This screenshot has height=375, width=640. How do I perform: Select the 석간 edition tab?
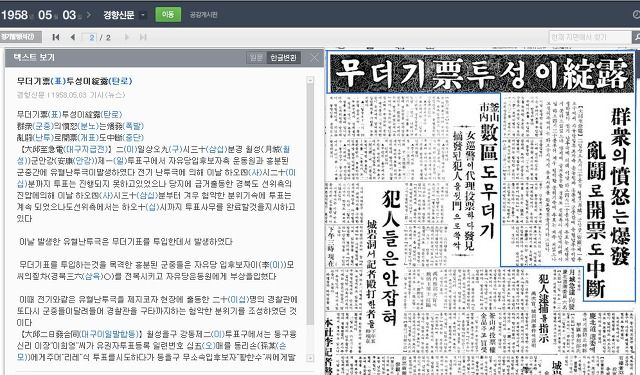tap(20, 37)
